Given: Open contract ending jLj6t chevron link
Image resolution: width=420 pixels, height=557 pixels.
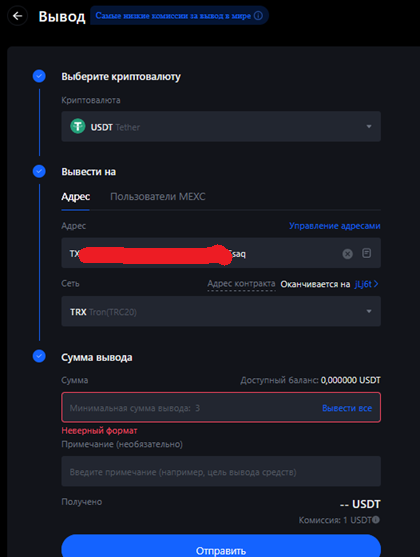Looking at the screenshot, I should tap(366, 284).
